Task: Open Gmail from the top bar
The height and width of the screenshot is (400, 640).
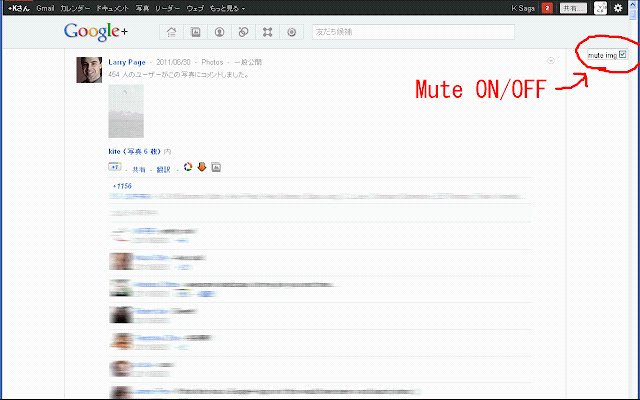Action: tap(45, 8)
